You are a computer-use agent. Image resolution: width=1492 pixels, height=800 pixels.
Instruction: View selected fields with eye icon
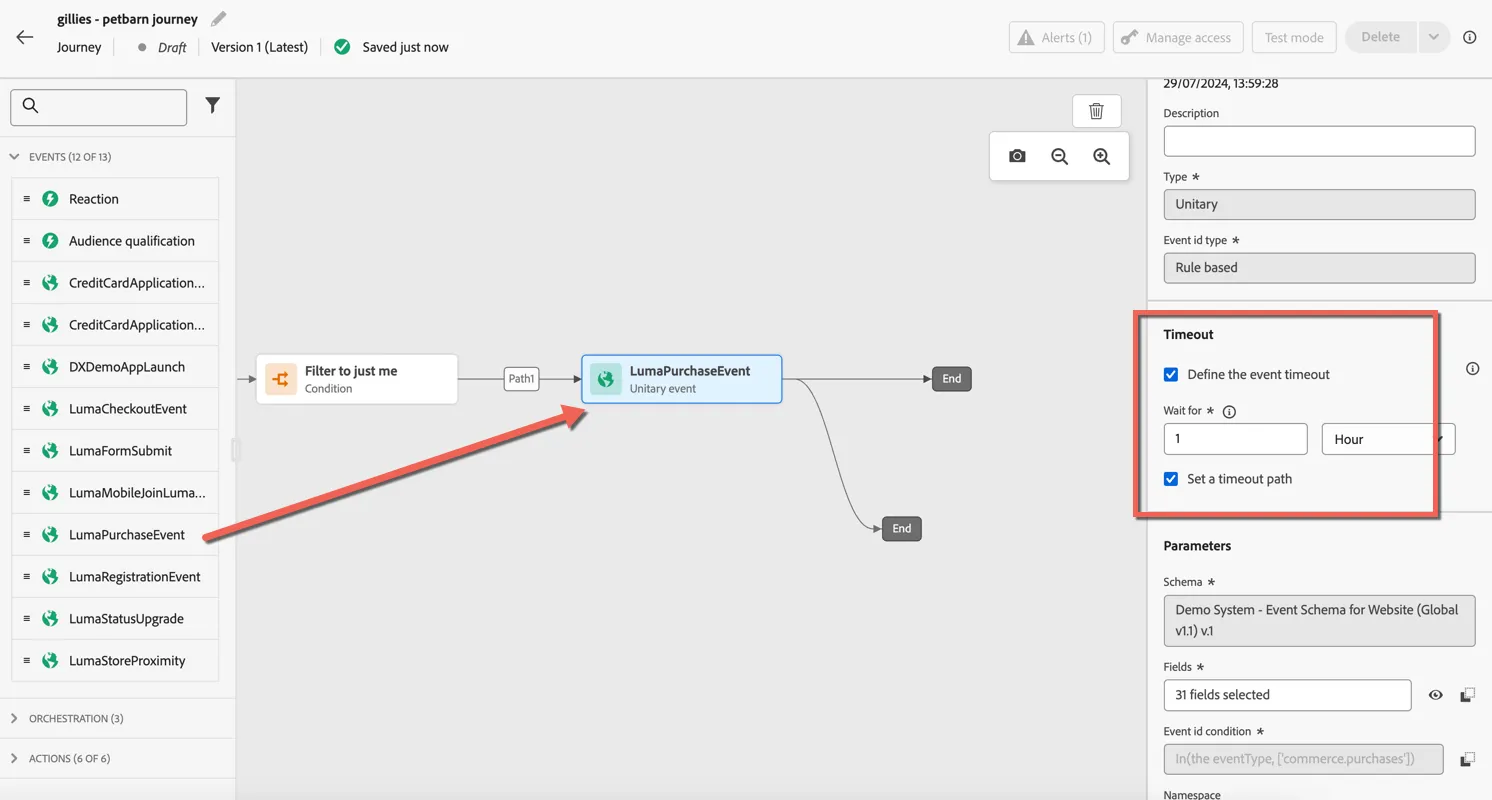pyautogui.click(x=1435, y=695)
